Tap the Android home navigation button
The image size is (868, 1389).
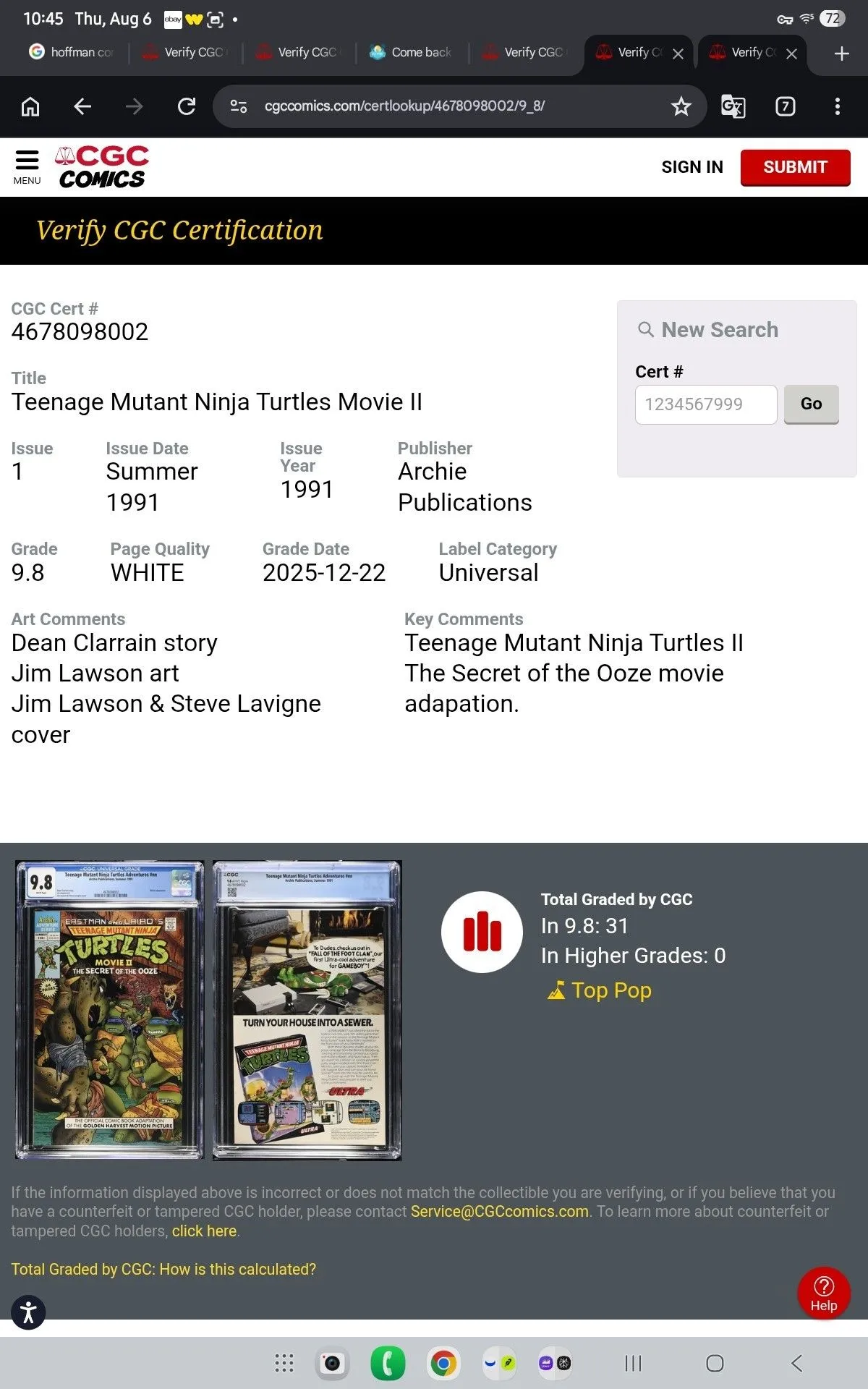715,1363
